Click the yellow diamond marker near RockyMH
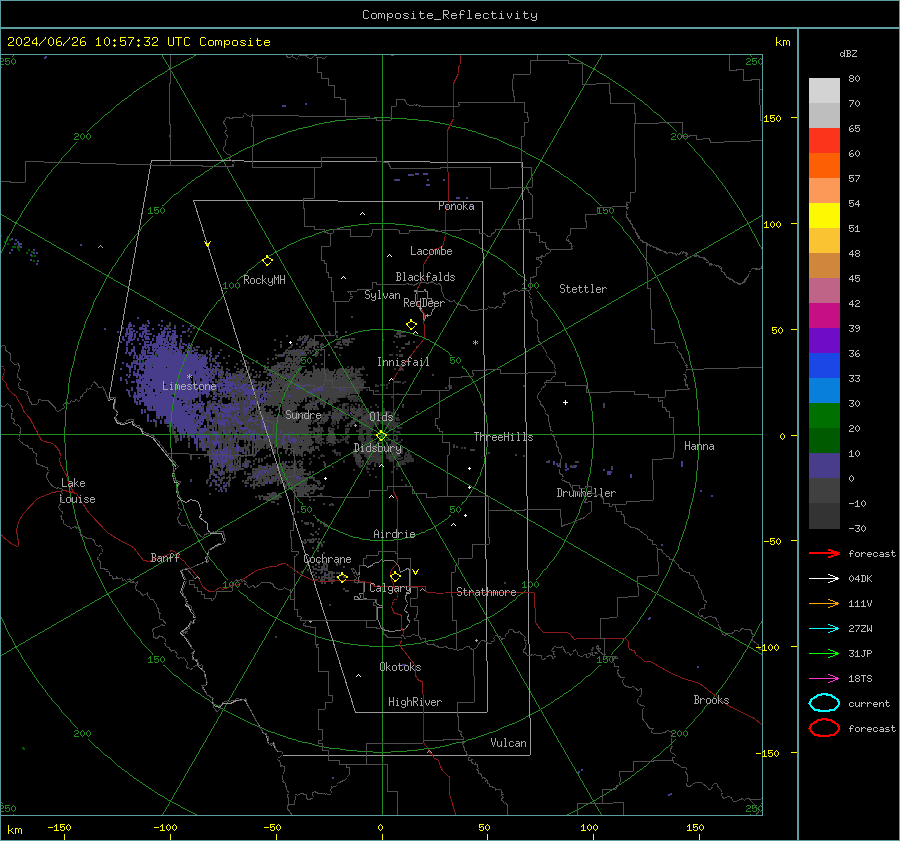 tap(267, 261)
